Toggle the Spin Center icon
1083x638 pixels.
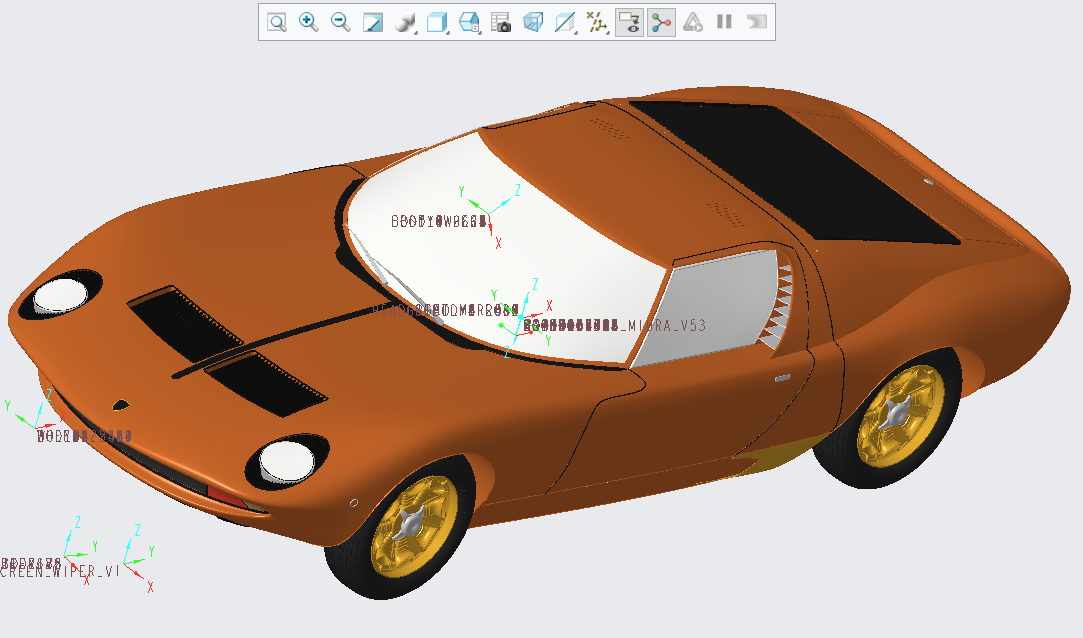[661, 22]
